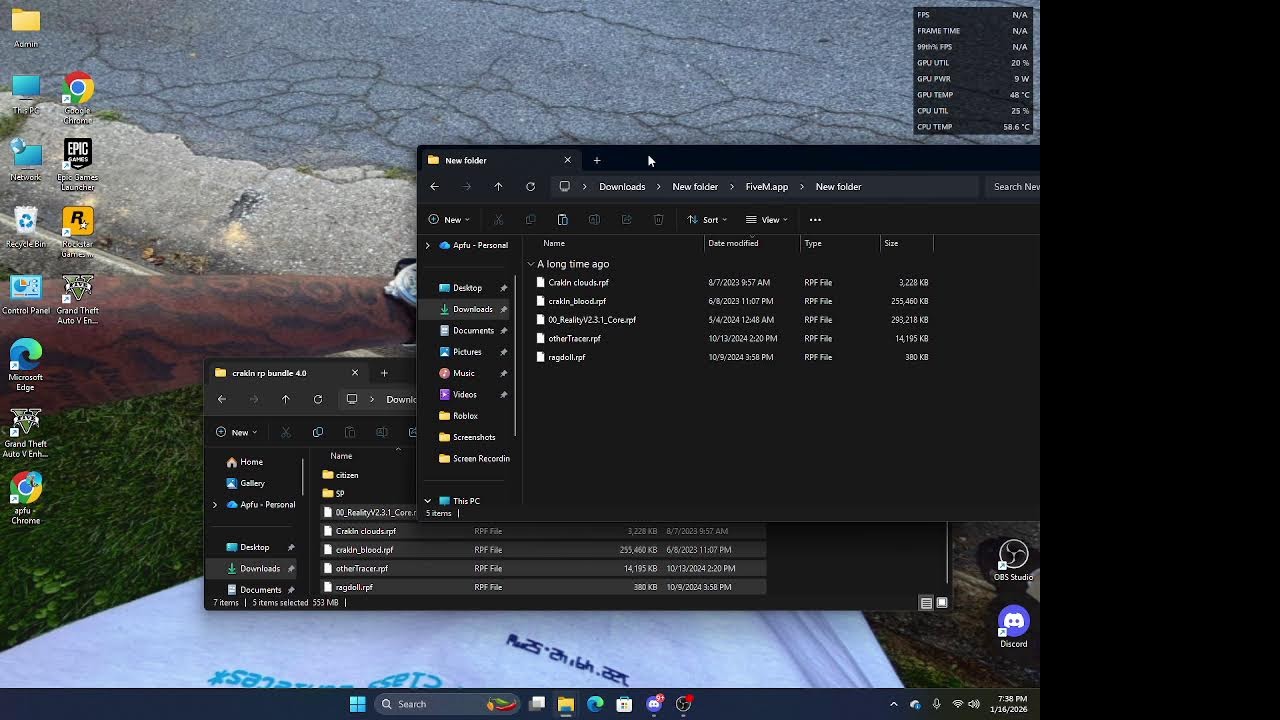Expand Apfu - Personal in New folder sidebar
Image resolution: width=1280 pixels, height=720 pixels.
coord(428,245)
